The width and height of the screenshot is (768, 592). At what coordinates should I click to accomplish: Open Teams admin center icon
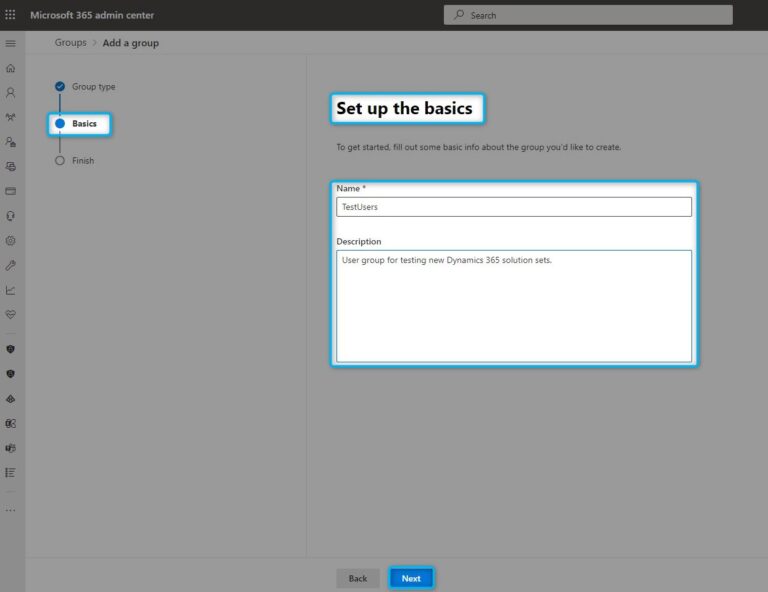(11, 448)
